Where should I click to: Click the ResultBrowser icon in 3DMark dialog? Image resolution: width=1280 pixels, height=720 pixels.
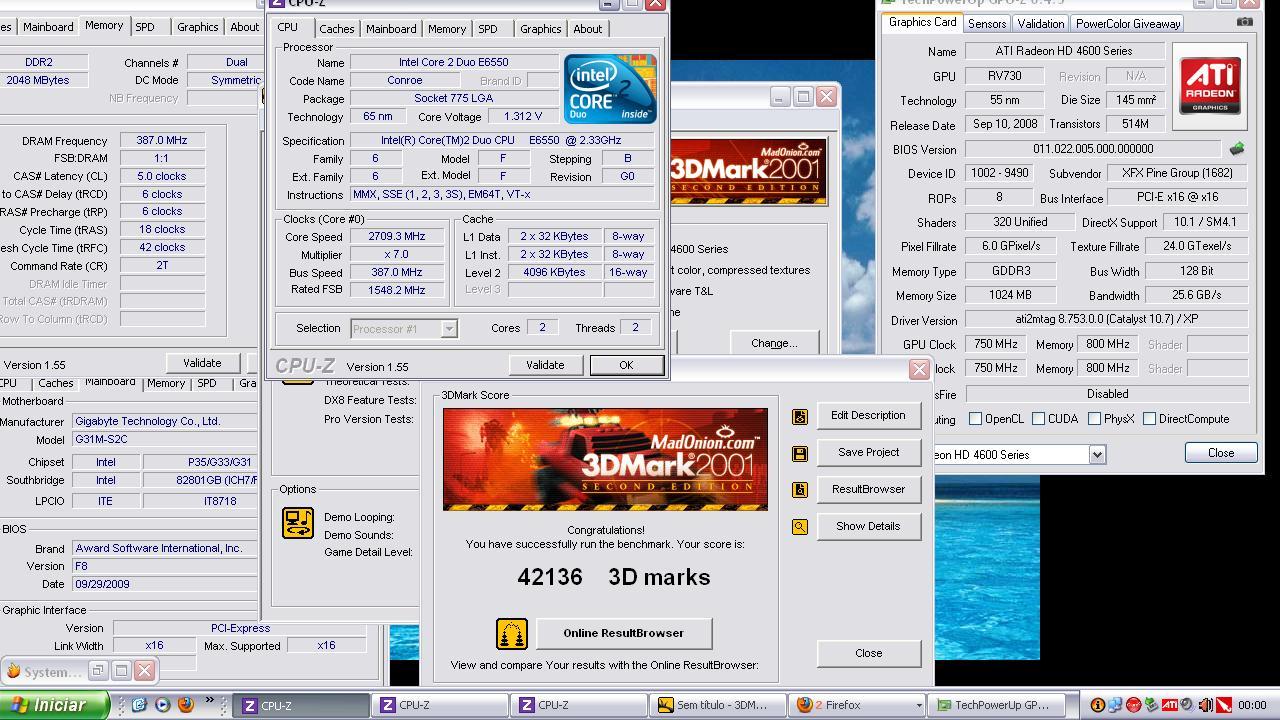pyautogui.click(x=800, y=490)
